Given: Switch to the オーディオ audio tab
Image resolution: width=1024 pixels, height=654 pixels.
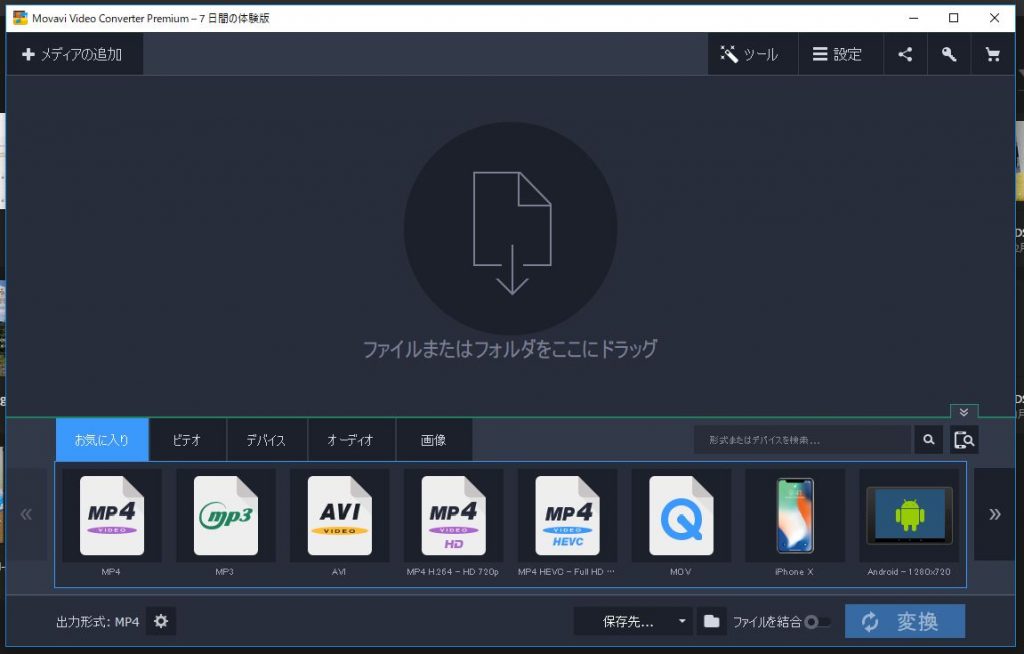Looking at the screenshot, I should 351,440.
